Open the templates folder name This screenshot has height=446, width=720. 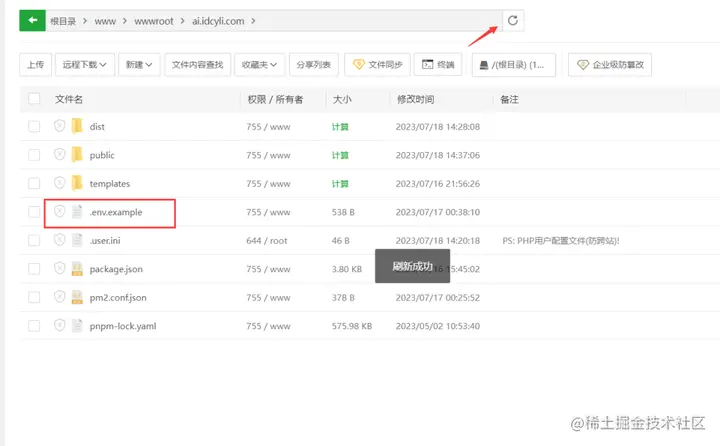point(110,184)
